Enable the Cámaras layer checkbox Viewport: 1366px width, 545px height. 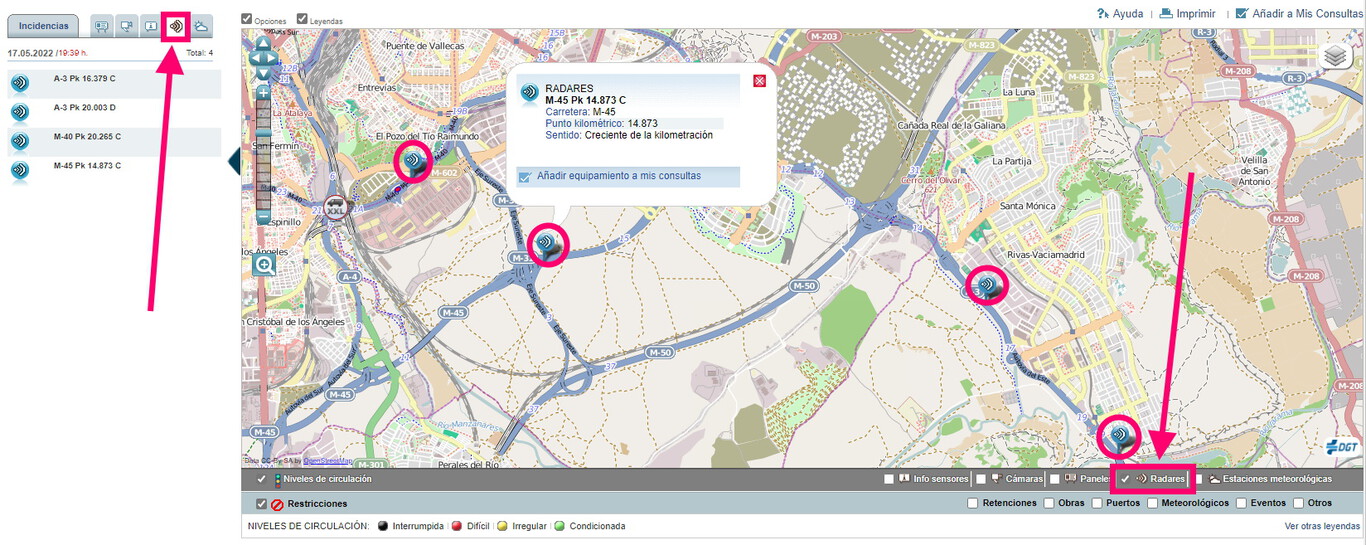(981, 480)
